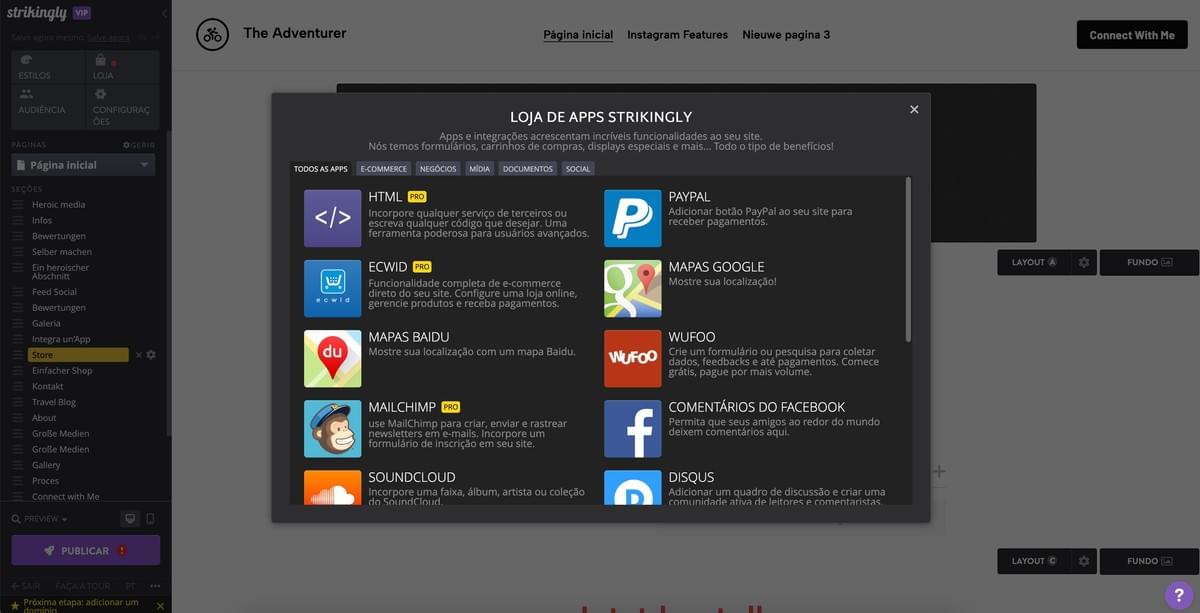Dismiss the Próxima etapa banner

coord(160,606)
